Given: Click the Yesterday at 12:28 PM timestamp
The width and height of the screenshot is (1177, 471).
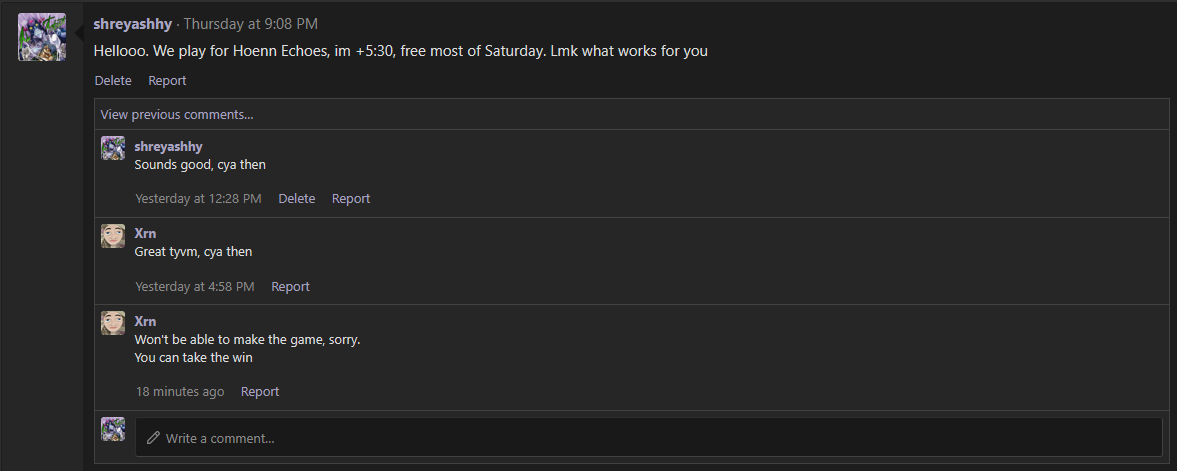Looking at the screenshot, I should pyautogui.click(x=198, y=198).
